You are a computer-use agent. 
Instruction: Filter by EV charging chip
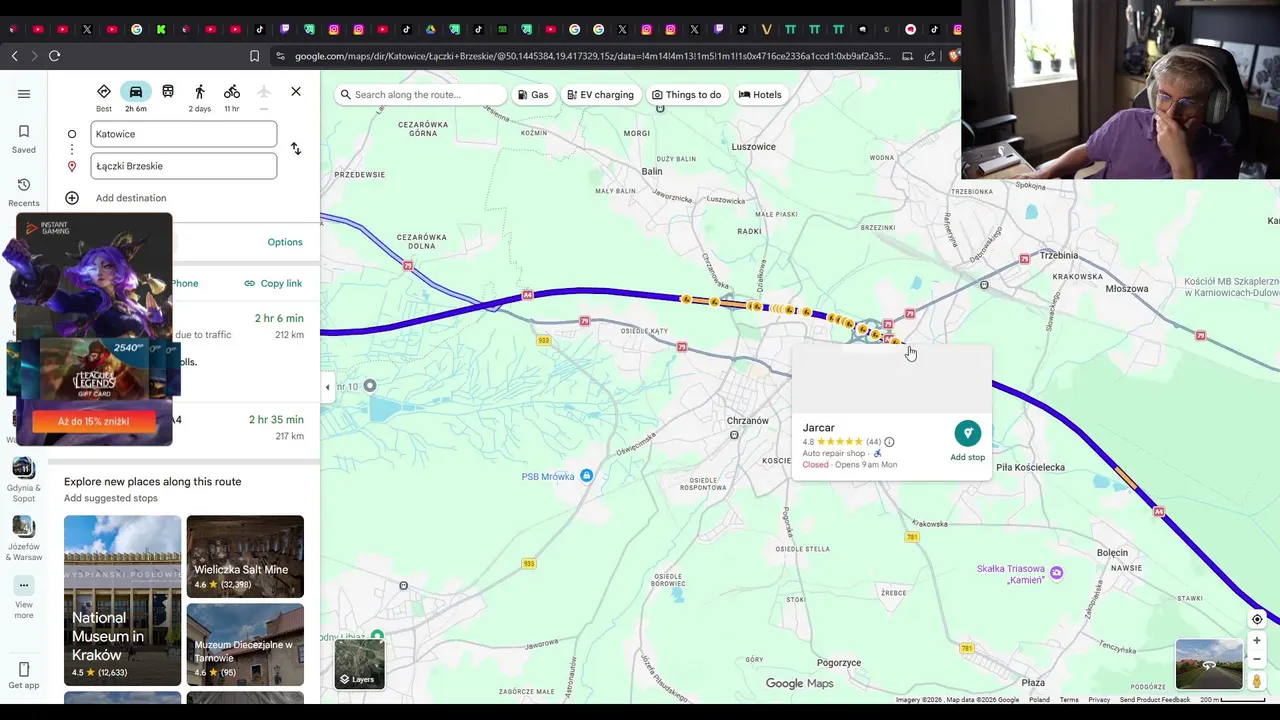600,95
